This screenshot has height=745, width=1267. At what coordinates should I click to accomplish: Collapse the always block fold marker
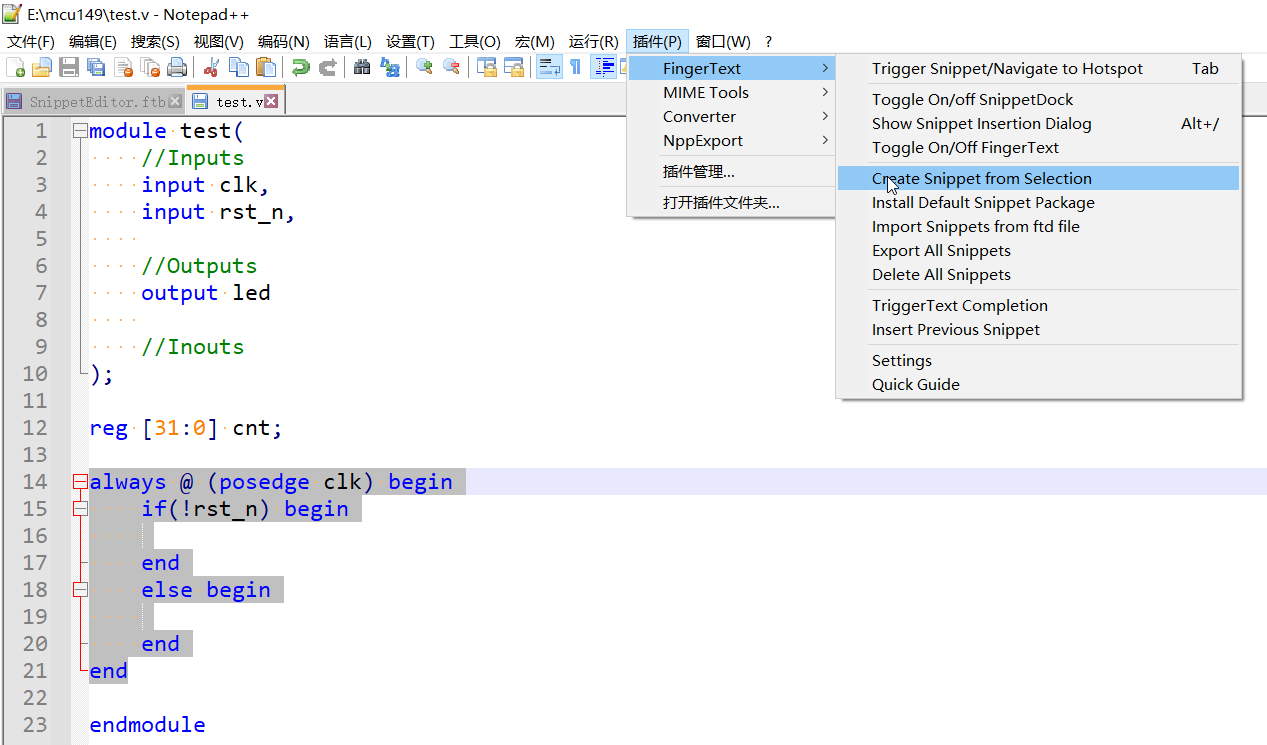(79, 481)
